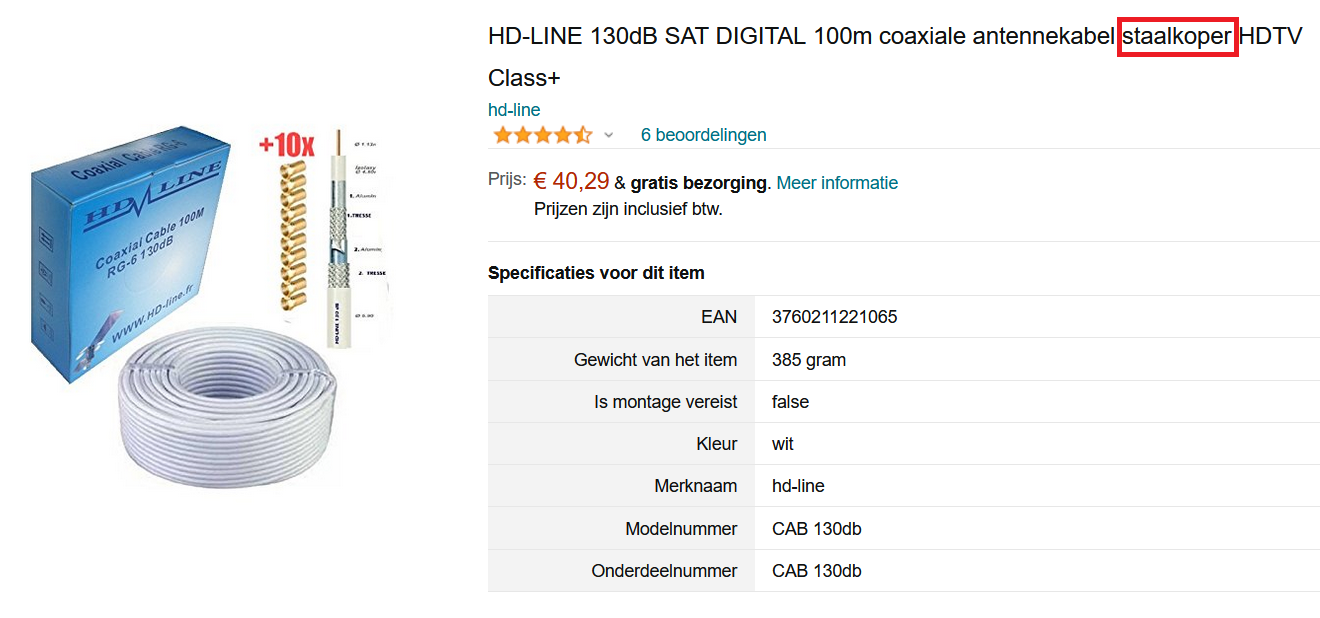Click the Merknaam value hd-line
Screen dimensions: 1320x618
[798, 487]
